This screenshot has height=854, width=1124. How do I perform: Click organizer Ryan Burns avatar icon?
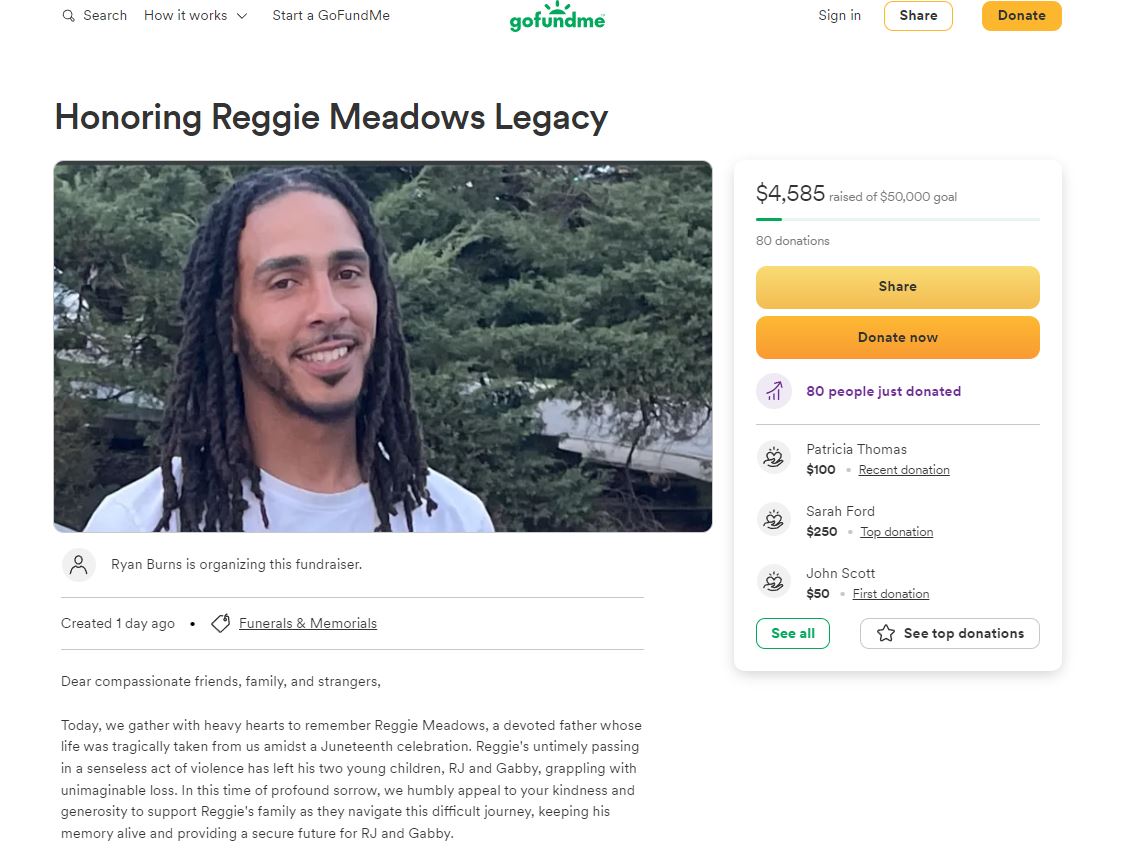(79, 565)
